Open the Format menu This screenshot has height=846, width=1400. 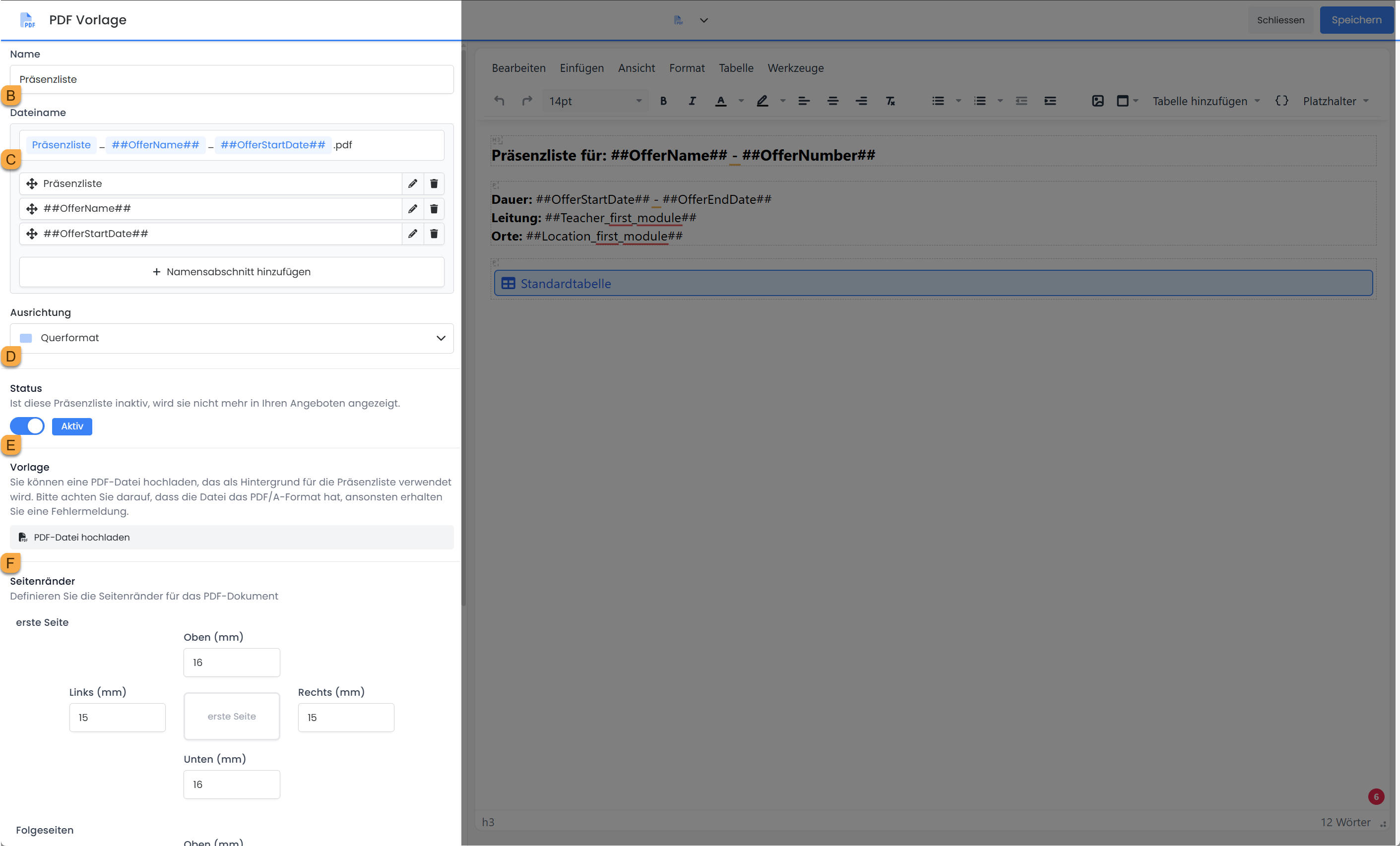click(687, 68)
